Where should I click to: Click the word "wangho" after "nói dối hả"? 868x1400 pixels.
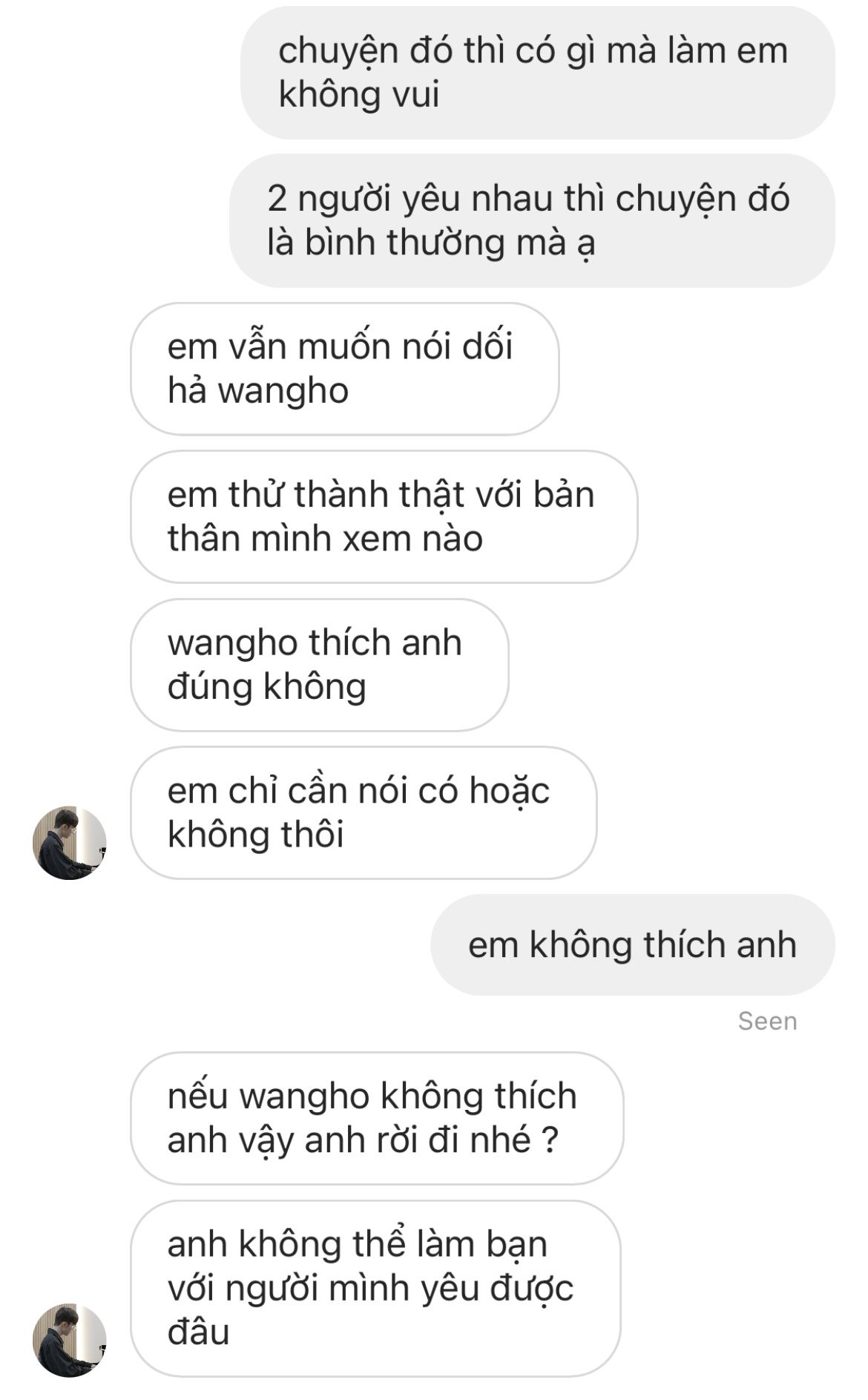point(283,391)
